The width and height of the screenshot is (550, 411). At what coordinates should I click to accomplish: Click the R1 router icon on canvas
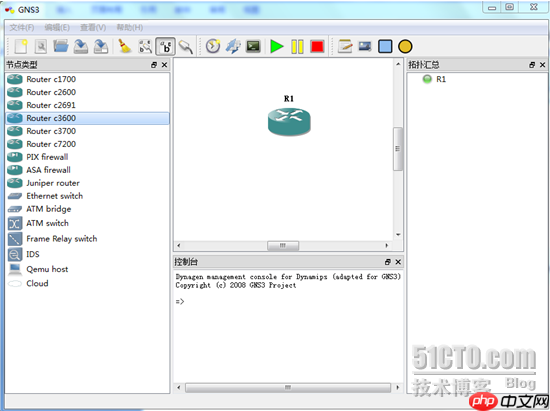pos(289,121)
